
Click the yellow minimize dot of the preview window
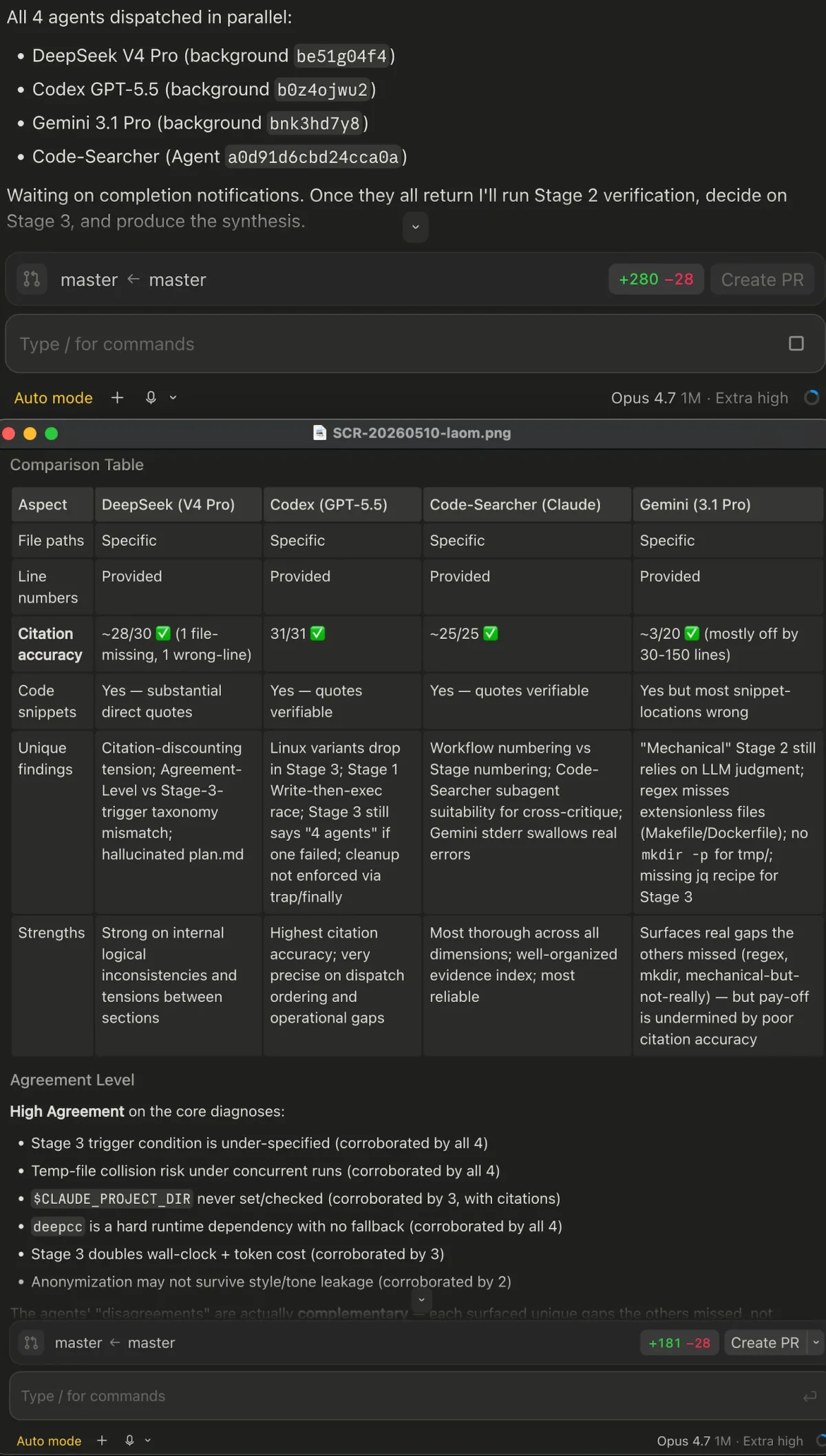[30, 433]
